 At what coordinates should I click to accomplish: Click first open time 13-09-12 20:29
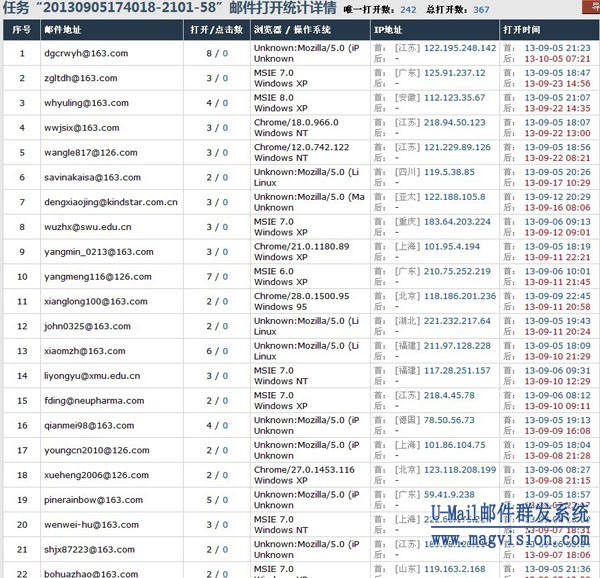(x=557, y=197)
